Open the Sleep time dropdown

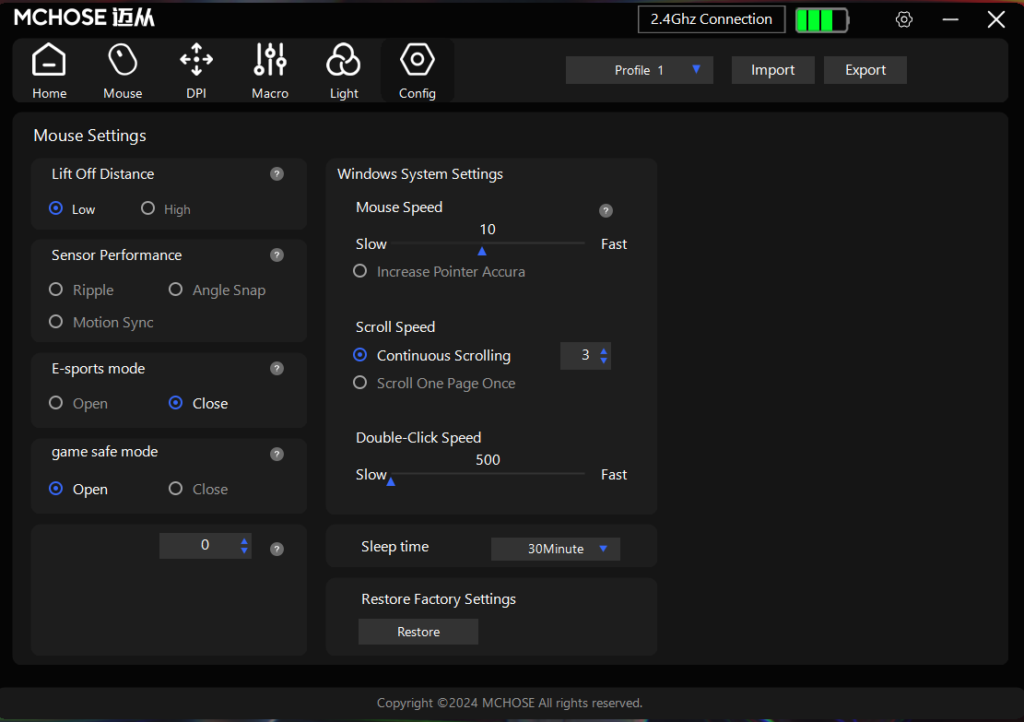[x=555, y=548]
